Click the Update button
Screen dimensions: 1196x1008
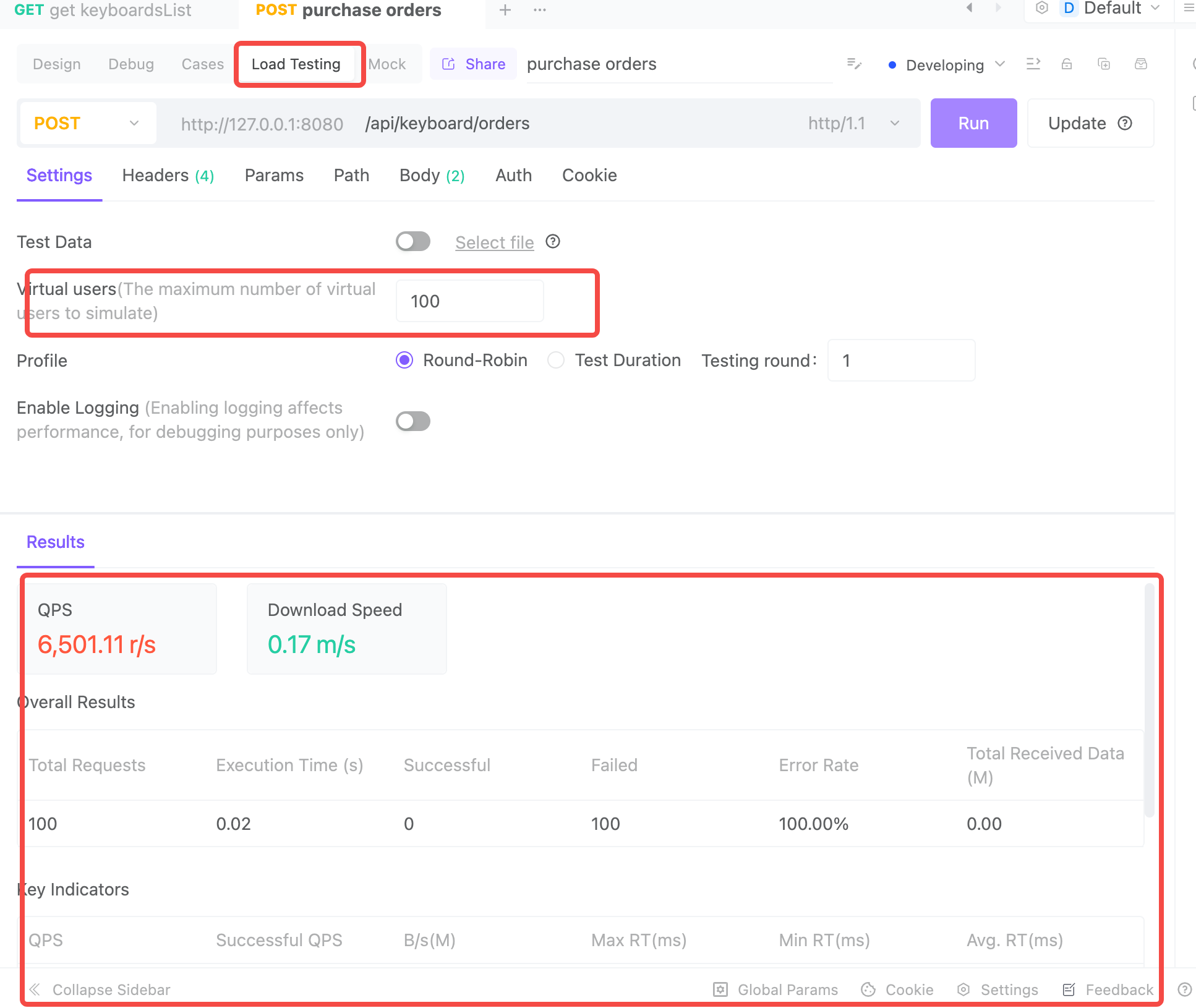point(1090,123)
